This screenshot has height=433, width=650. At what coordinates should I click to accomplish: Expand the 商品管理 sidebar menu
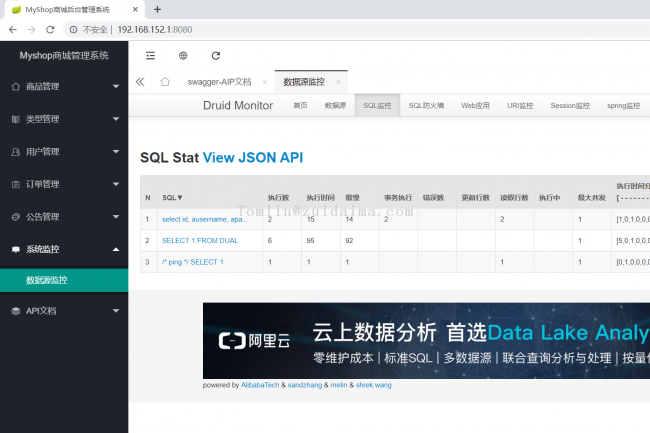click(64, 87)
